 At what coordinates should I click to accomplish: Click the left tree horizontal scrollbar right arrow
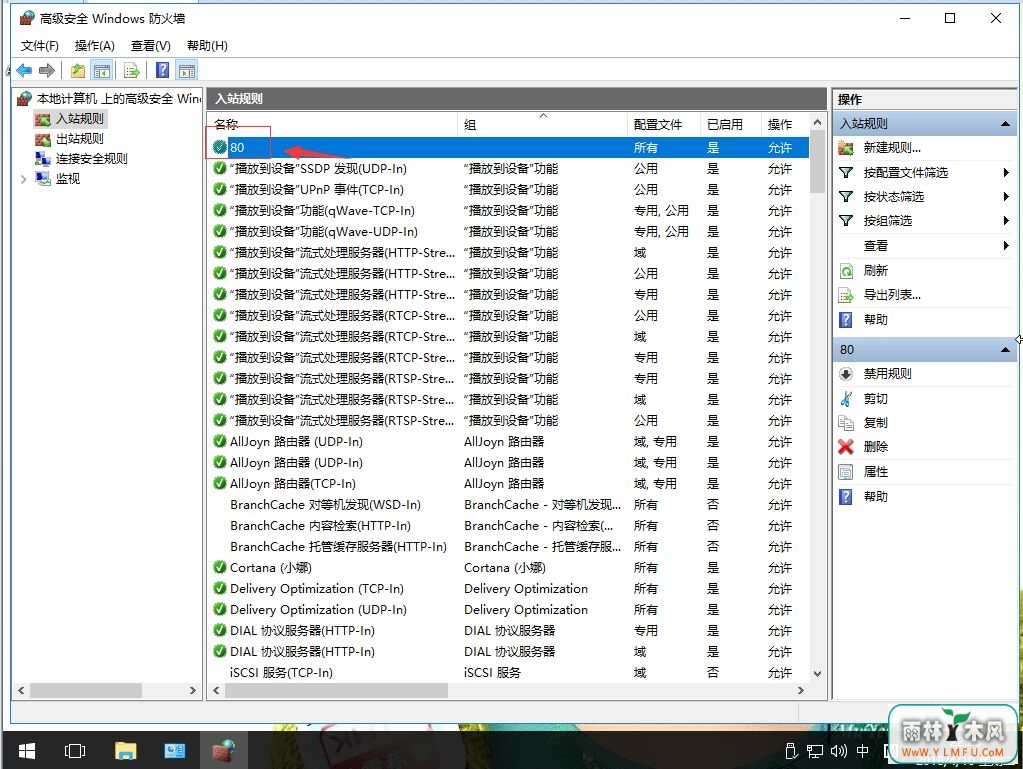pyautogui.click(x=192, y=690)
